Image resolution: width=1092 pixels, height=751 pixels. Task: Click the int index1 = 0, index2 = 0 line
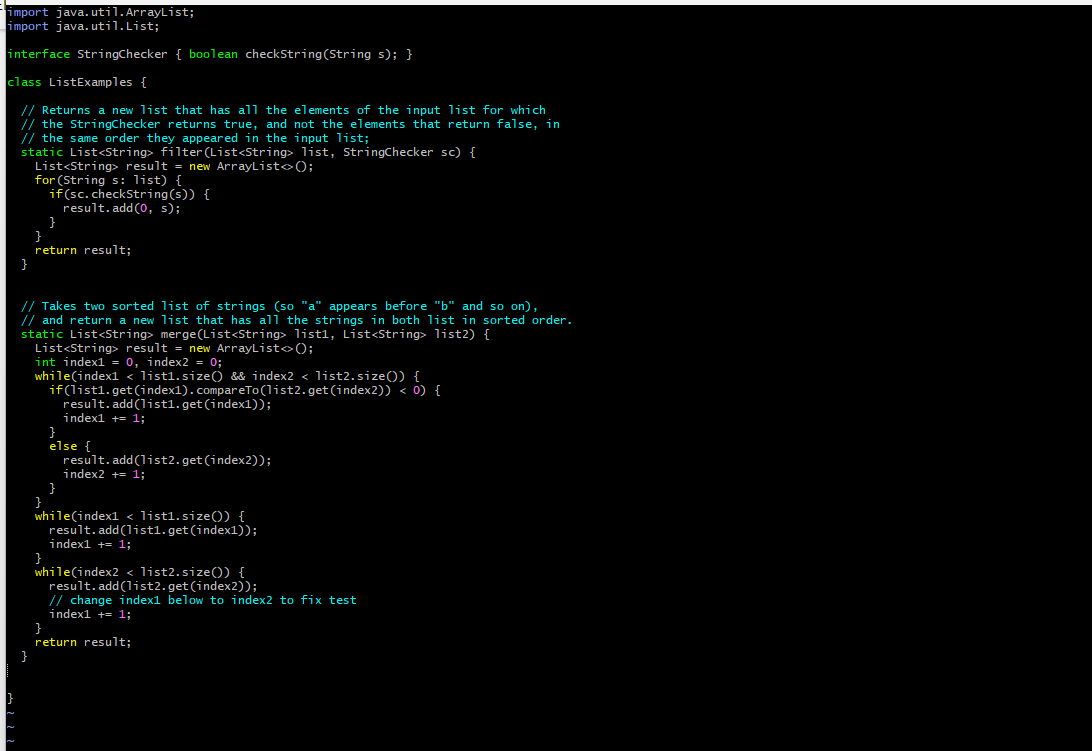coord(128,362)
